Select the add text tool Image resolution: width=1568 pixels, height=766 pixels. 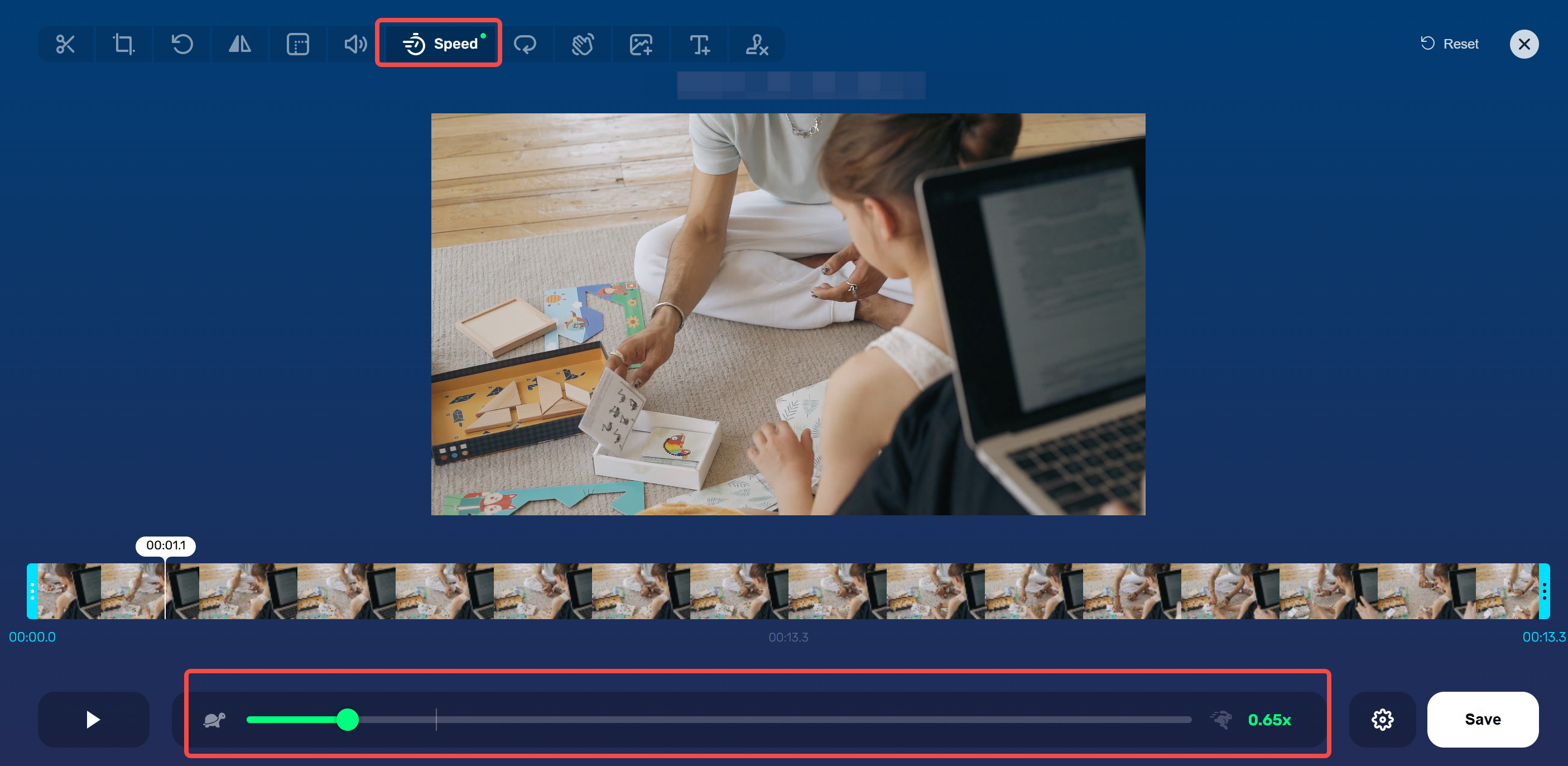coord(699,44)
